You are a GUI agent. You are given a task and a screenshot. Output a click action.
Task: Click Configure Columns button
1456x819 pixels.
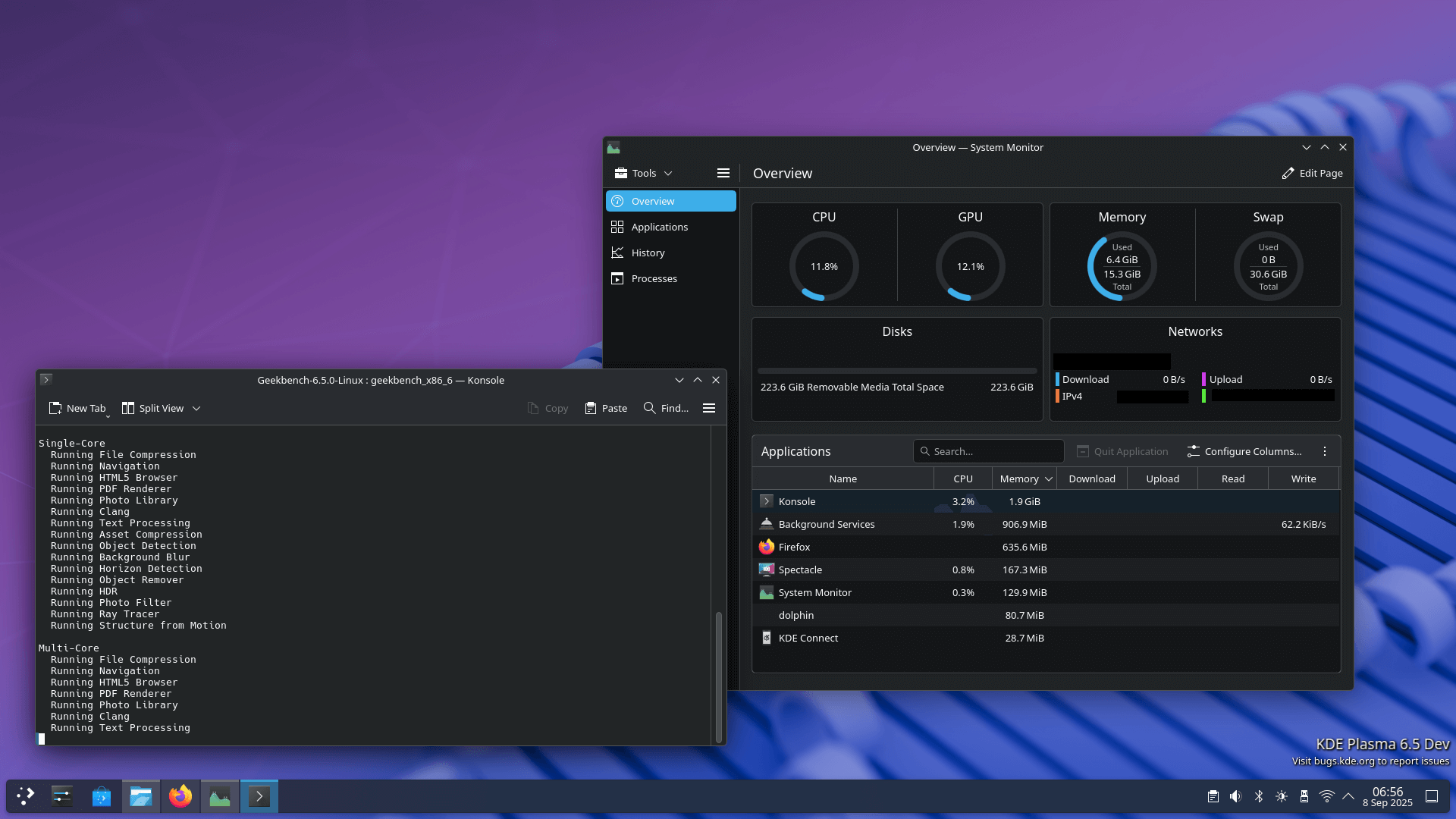tap(1244, 451)
